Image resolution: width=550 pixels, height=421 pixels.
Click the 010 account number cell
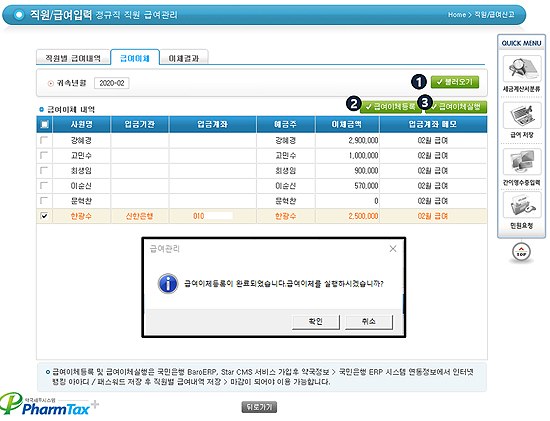tap(213, 216)
